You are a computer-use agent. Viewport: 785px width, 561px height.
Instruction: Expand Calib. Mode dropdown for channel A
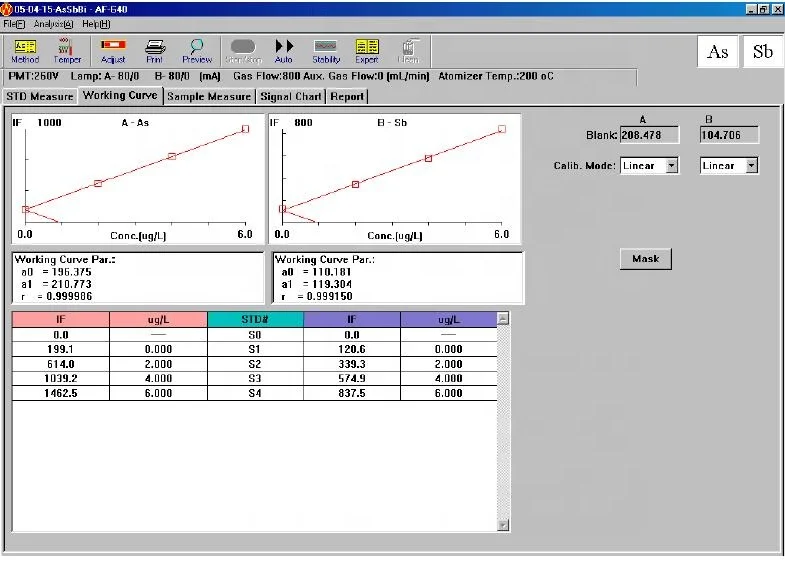672,166
